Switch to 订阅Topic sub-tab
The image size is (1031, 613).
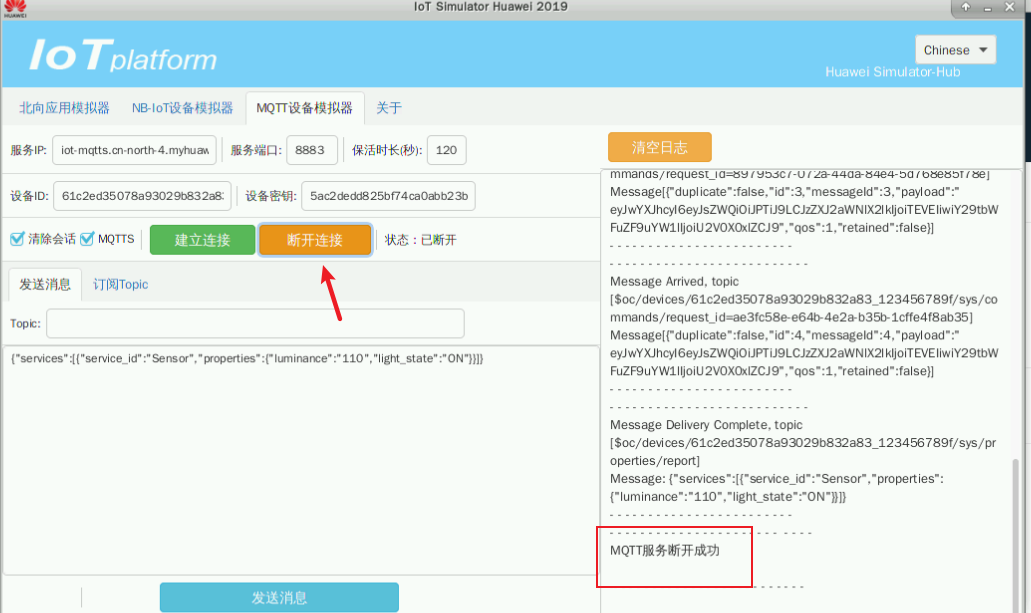(x=120, y=284)
